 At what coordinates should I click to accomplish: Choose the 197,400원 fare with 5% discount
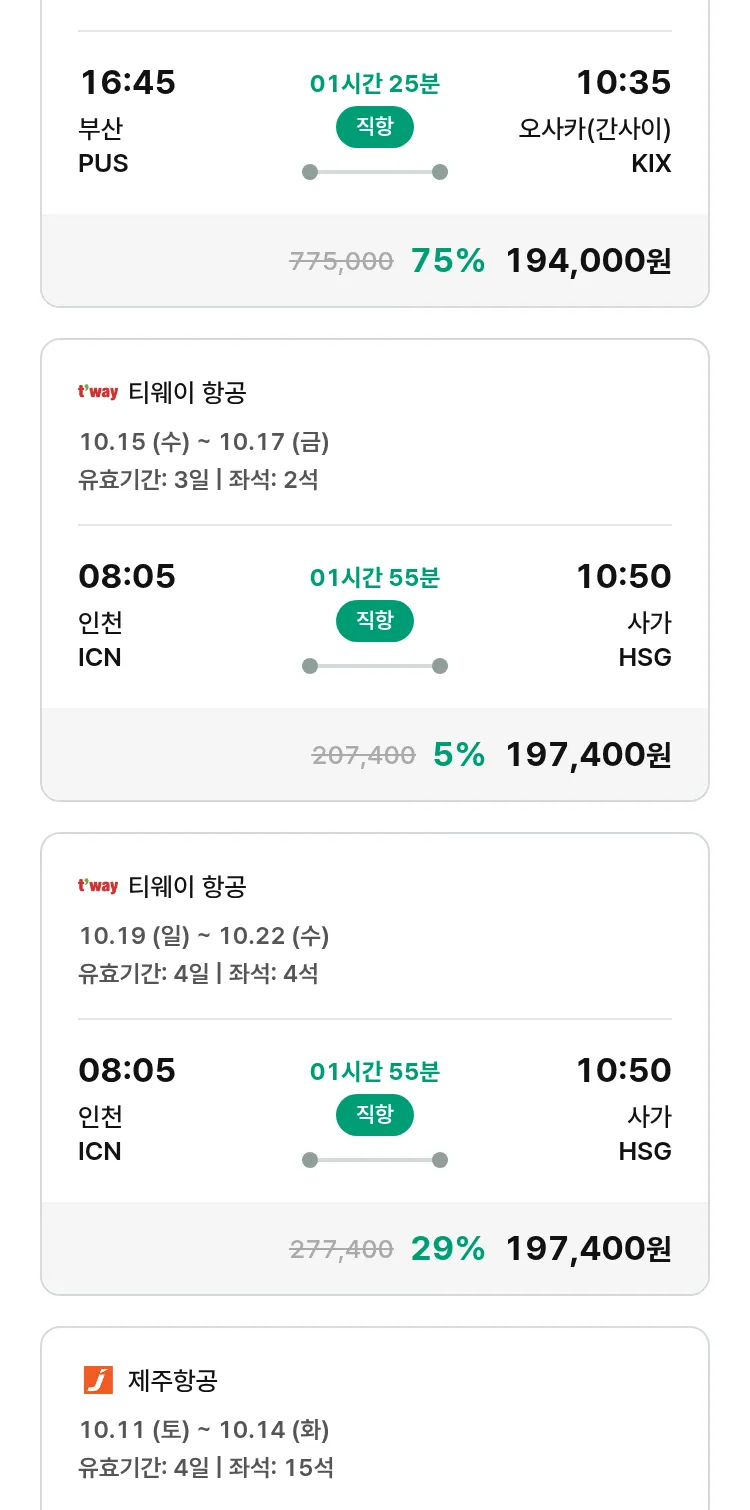(588, 755)
